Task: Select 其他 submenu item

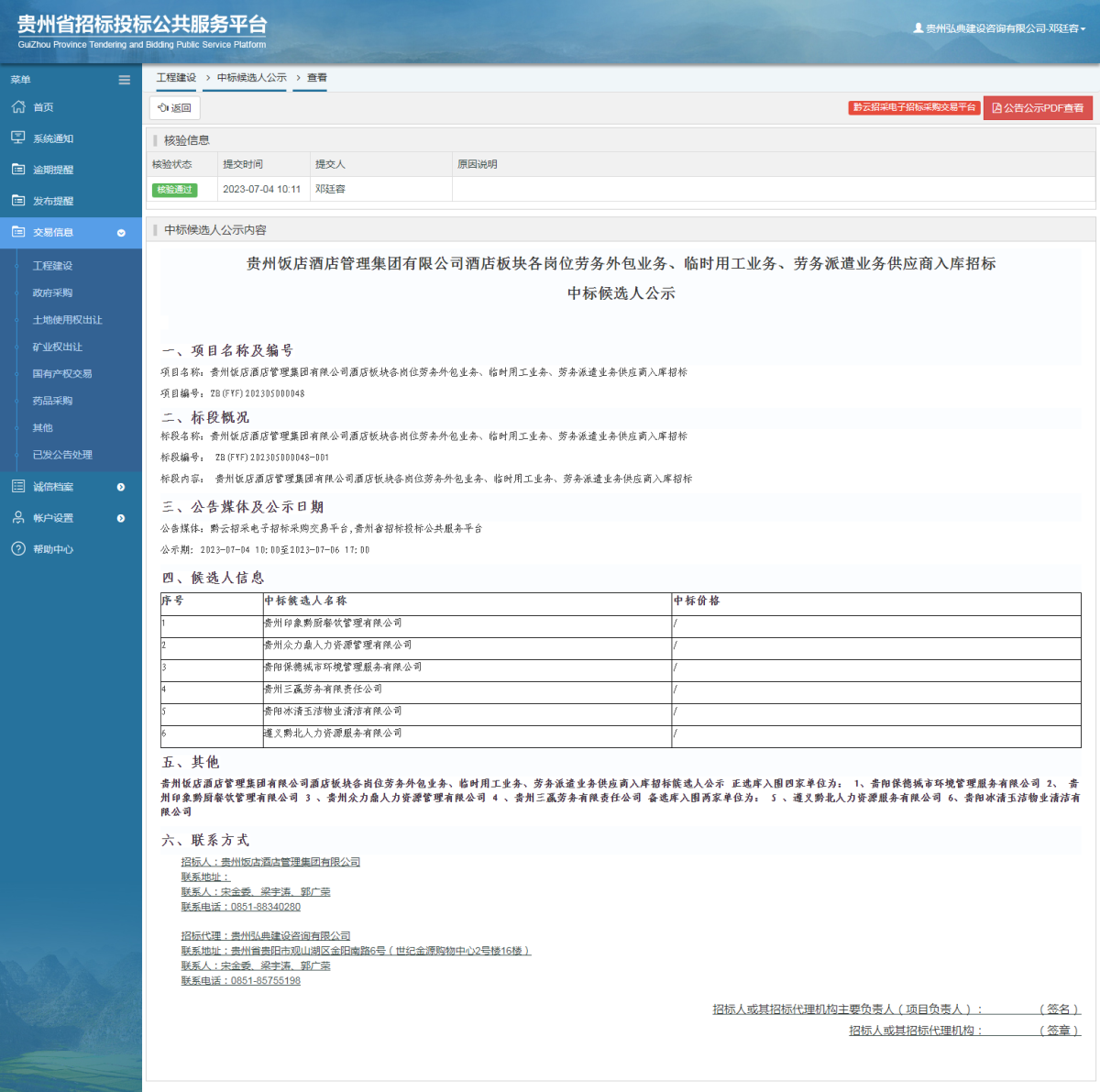Action: point(43,427)
